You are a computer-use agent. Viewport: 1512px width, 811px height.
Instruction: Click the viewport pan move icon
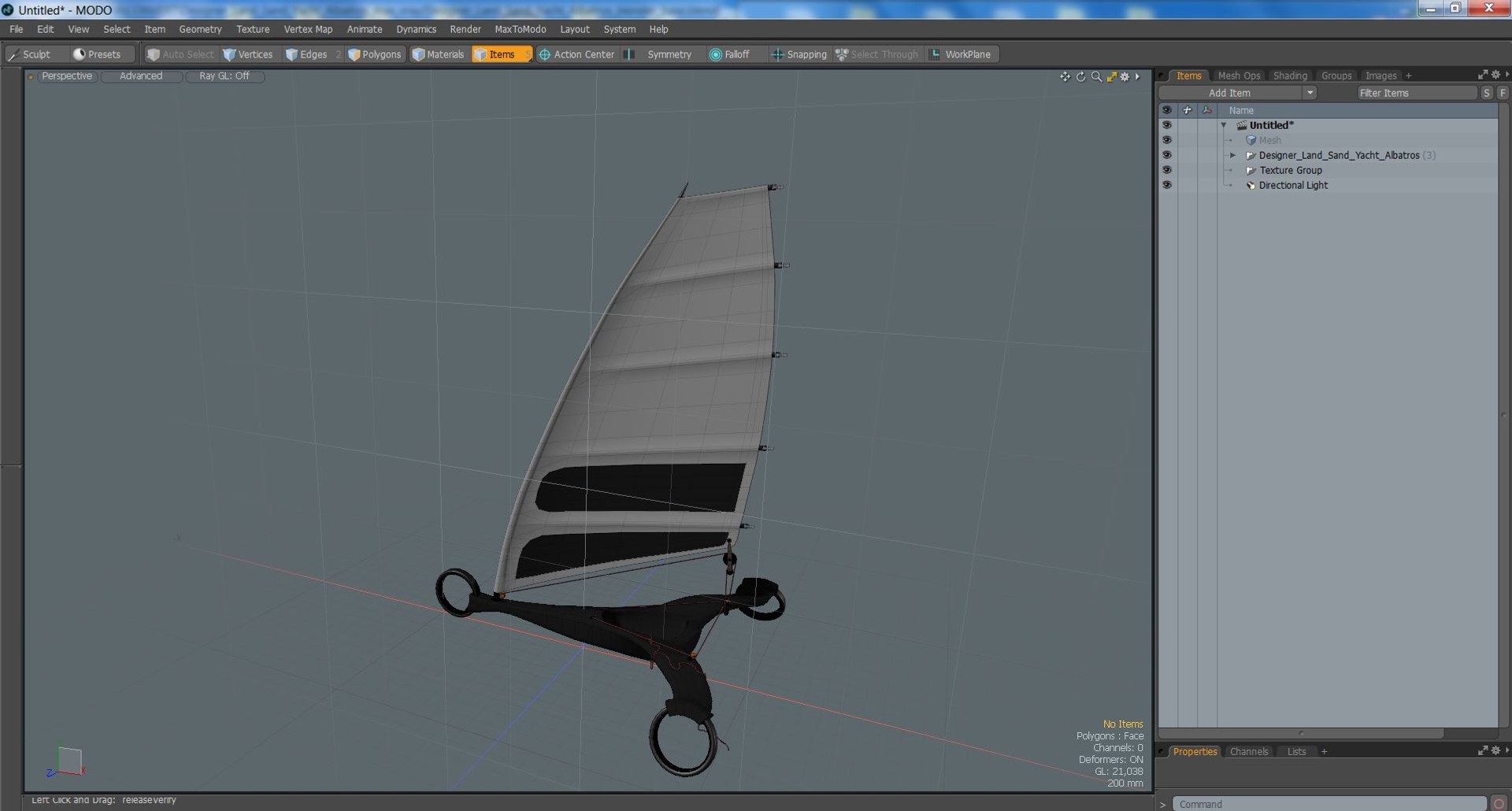click(x=1065, y=76)
